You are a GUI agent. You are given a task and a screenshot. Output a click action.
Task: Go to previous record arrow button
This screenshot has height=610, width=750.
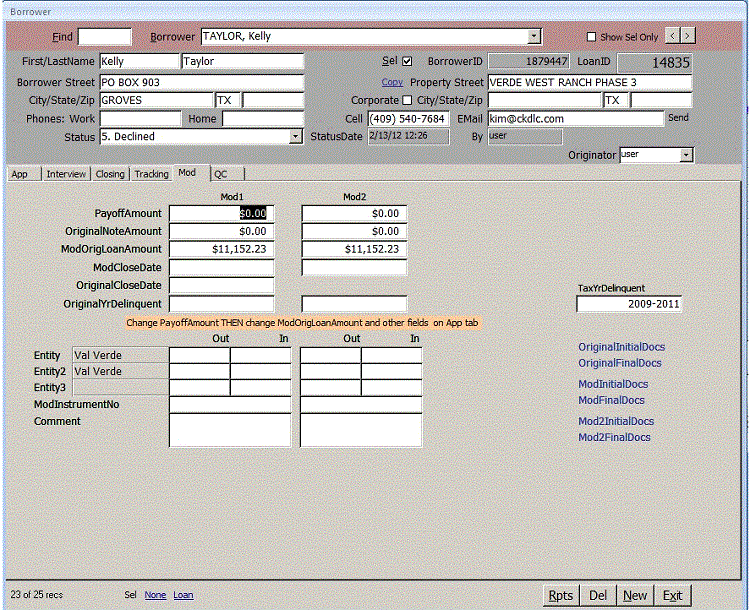point(672,36)
